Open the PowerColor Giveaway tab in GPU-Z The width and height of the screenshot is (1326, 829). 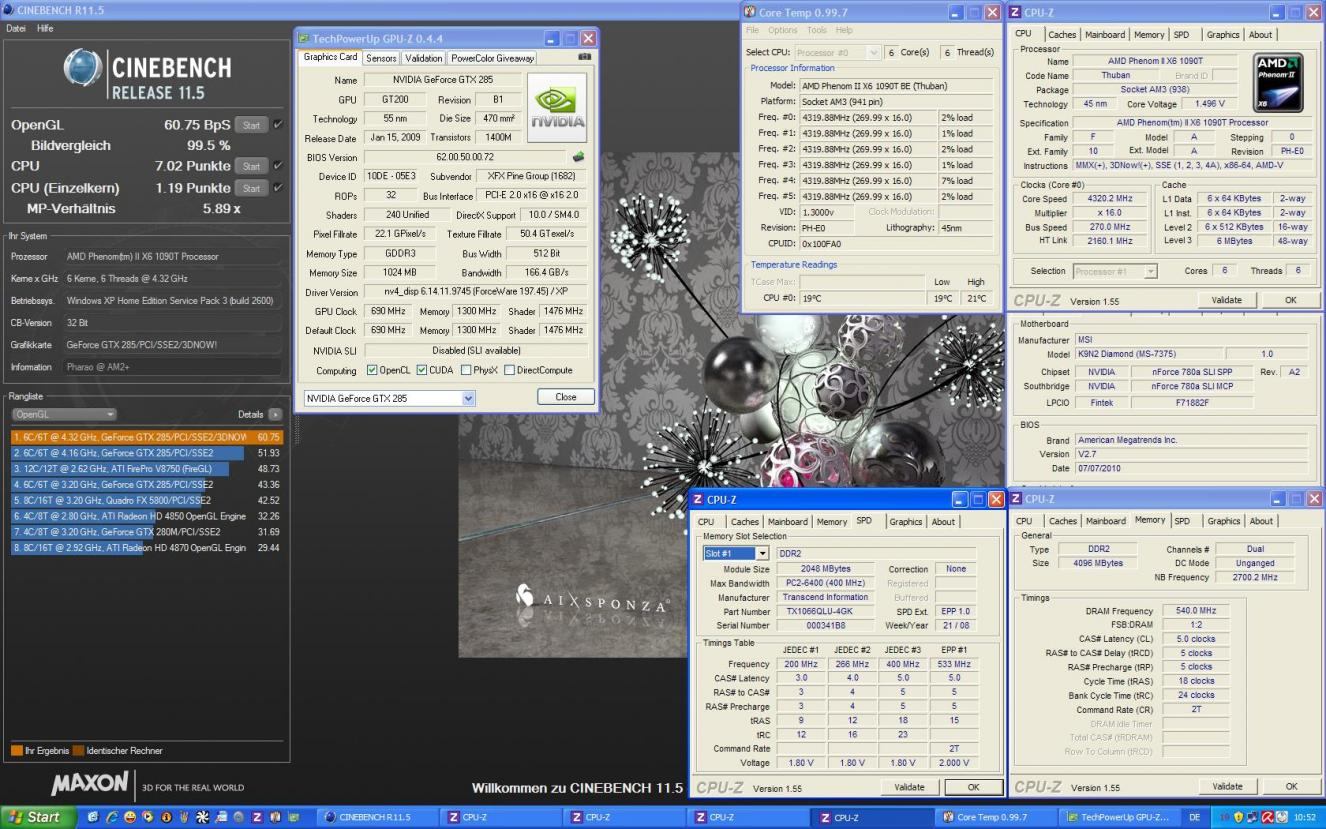(491, 58)
